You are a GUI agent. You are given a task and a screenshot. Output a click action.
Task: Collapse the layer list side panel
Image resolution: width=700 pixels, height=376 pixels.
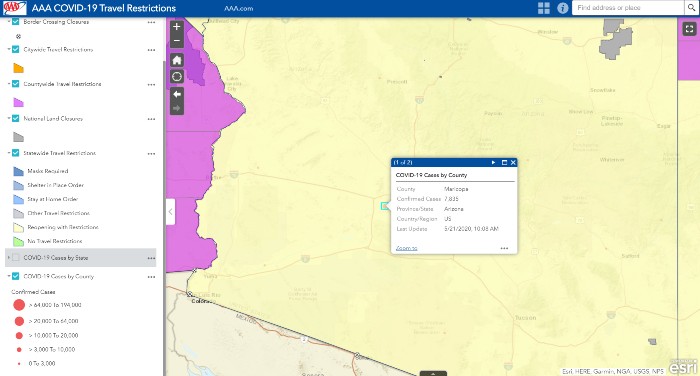[x=171, y=212]
